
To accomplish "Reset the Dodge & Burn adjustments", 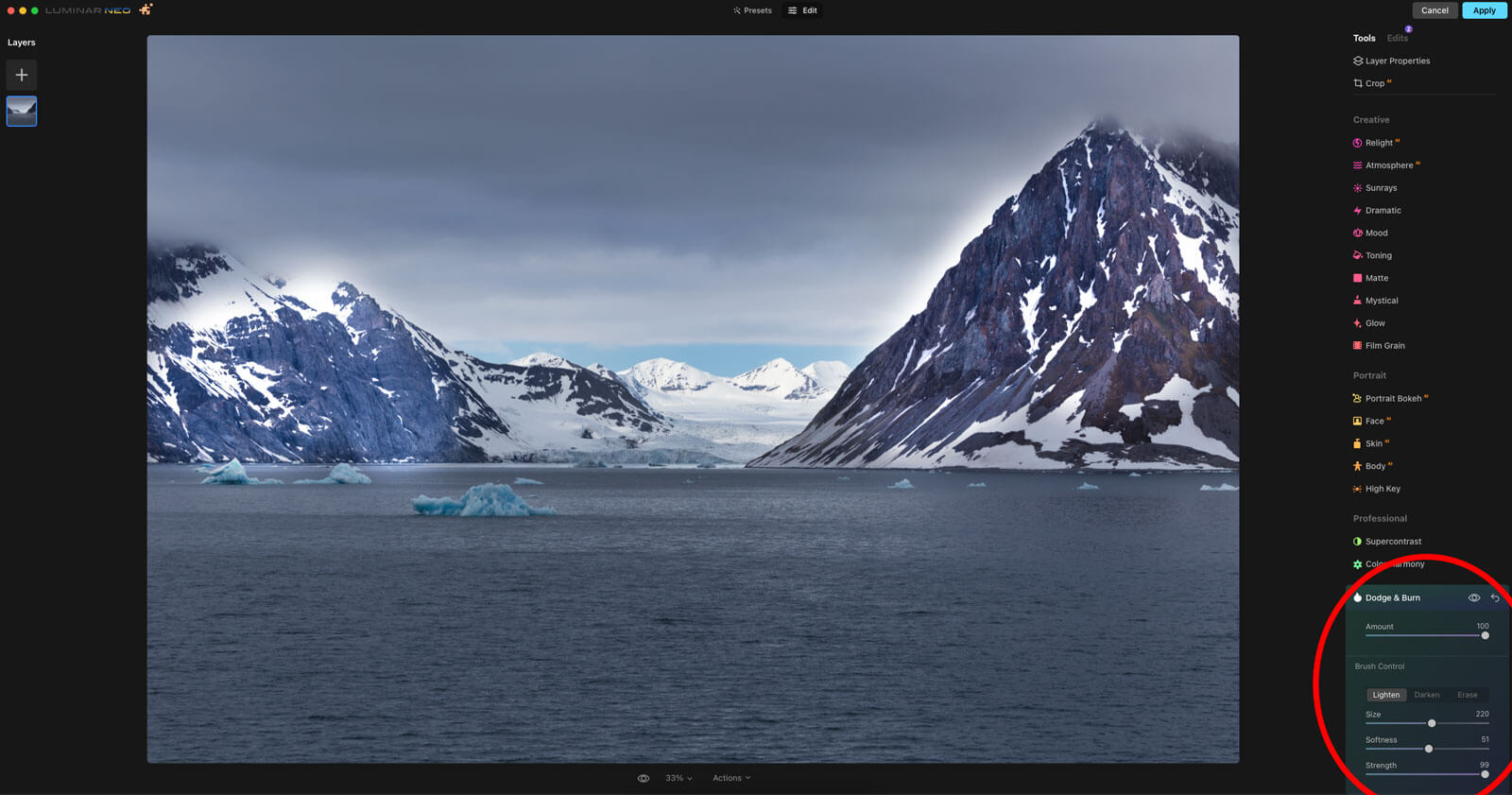I will (1495, 597).
